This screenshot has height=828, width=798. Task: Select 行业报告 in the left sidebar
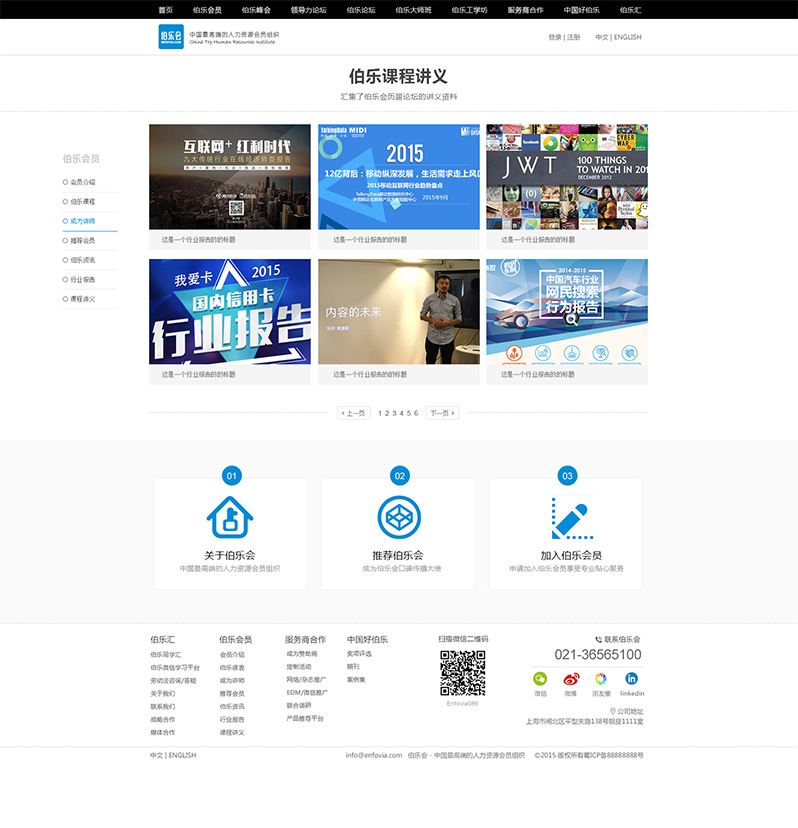pos(82,279)
